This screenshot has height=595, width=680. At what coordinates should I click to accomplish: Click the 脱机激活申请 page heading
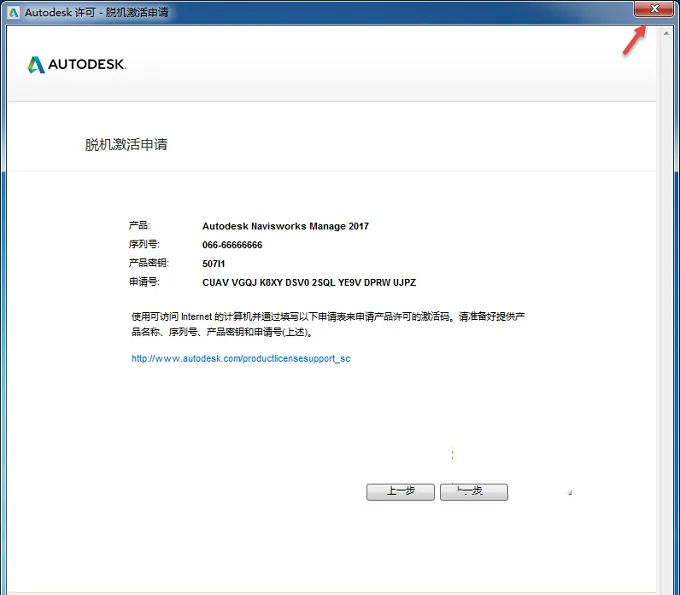point(126,144)
